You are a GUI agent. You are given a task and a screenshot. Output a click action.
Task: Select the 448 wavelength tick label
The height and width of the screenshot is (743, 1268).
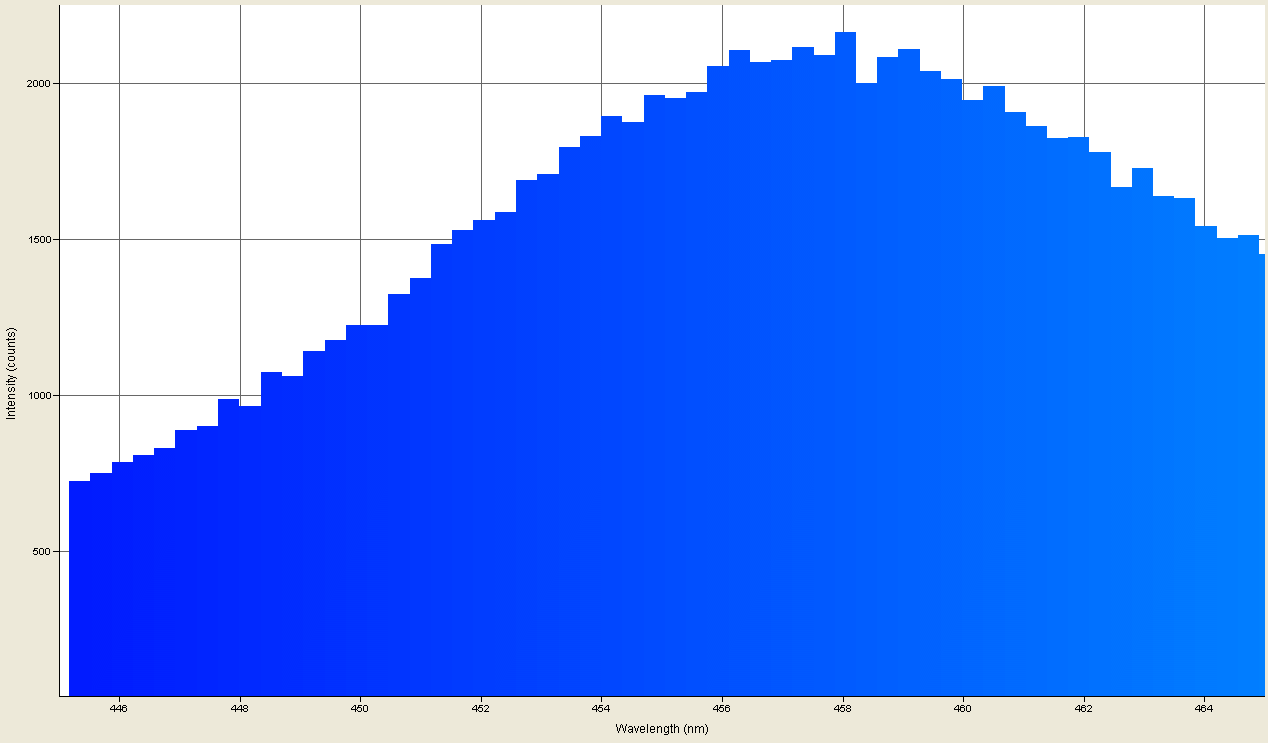[x=240, y=709]
